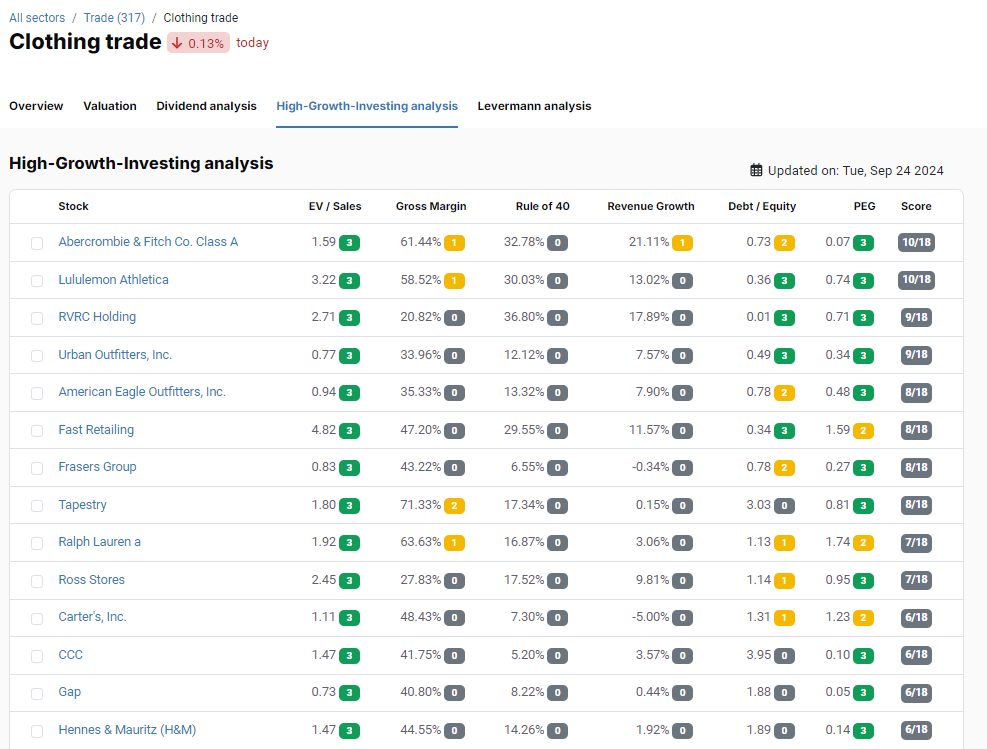Click RVRC Holding's 36.80% Rule of 40 value
This screenshot has width=987, height=749.
click(x=524, y=317)
